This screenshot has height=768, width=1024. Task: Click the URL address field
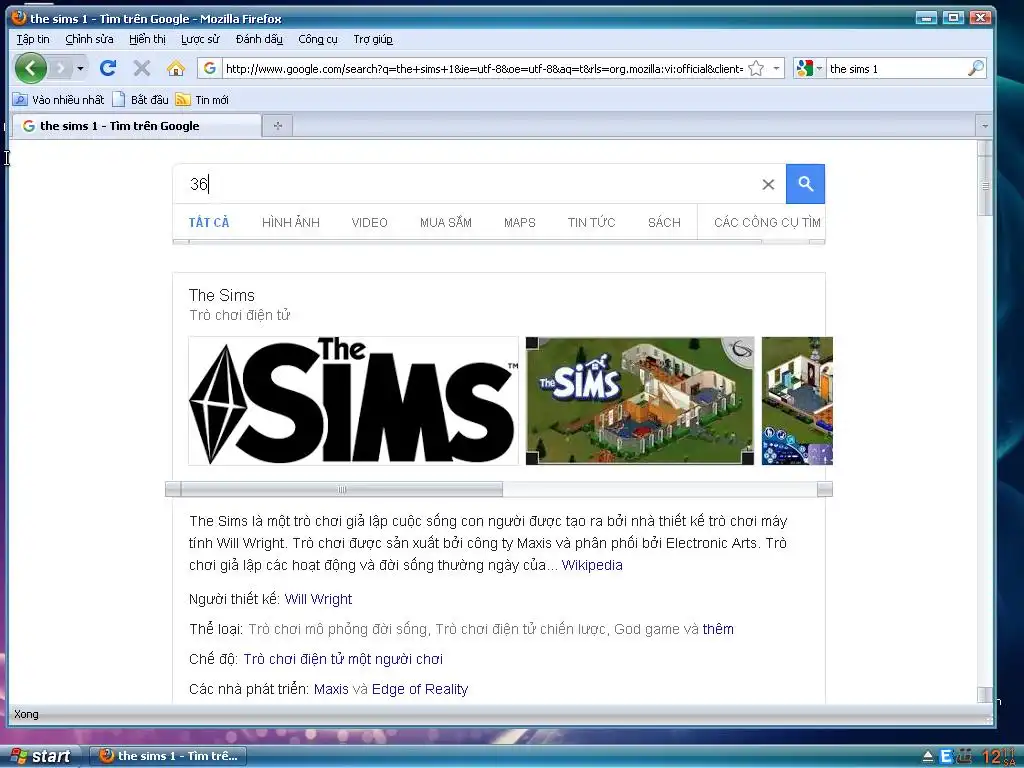[484, 69]
